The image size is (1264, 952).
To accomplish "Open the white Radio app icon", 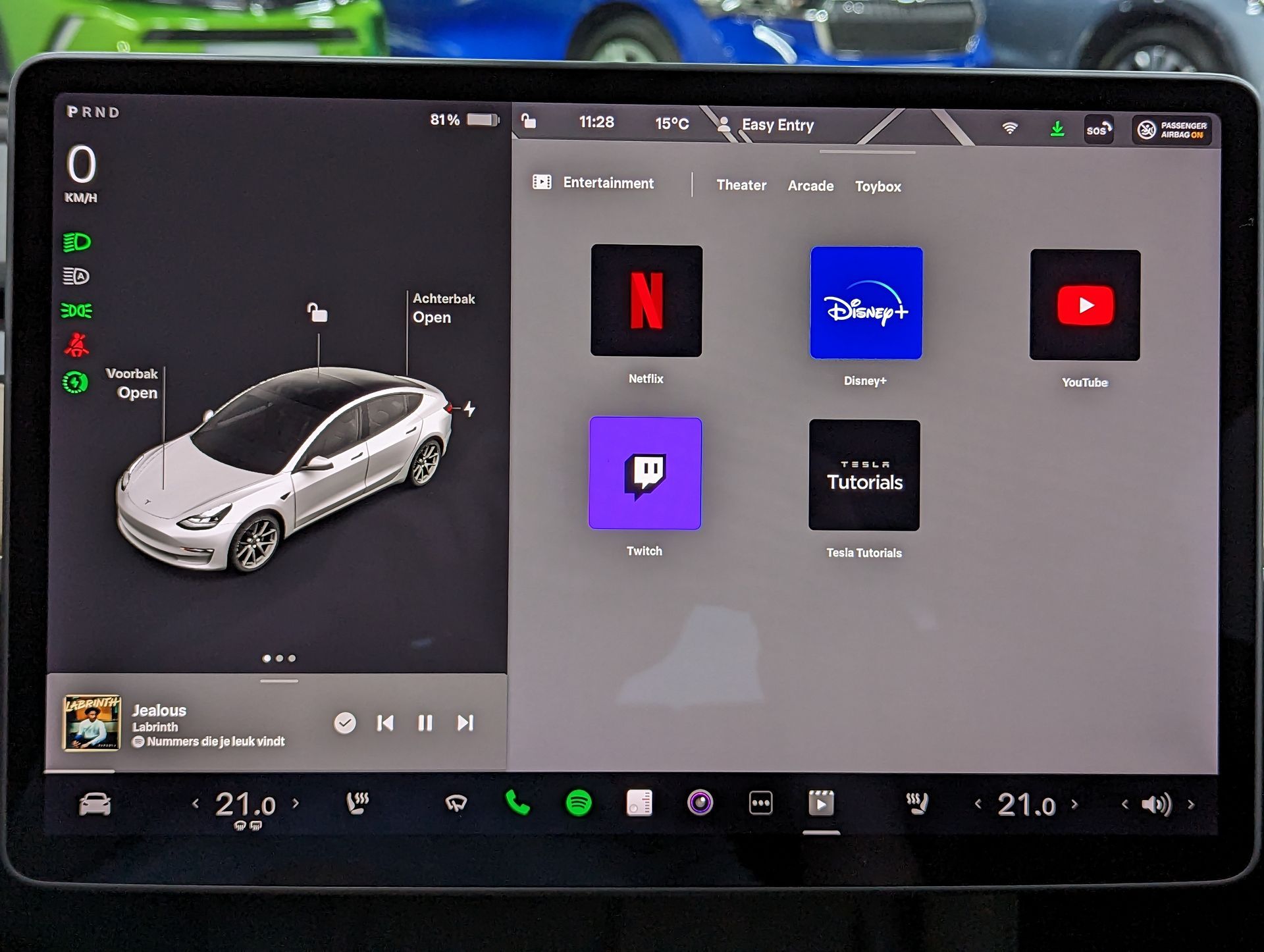I will 639,803.
